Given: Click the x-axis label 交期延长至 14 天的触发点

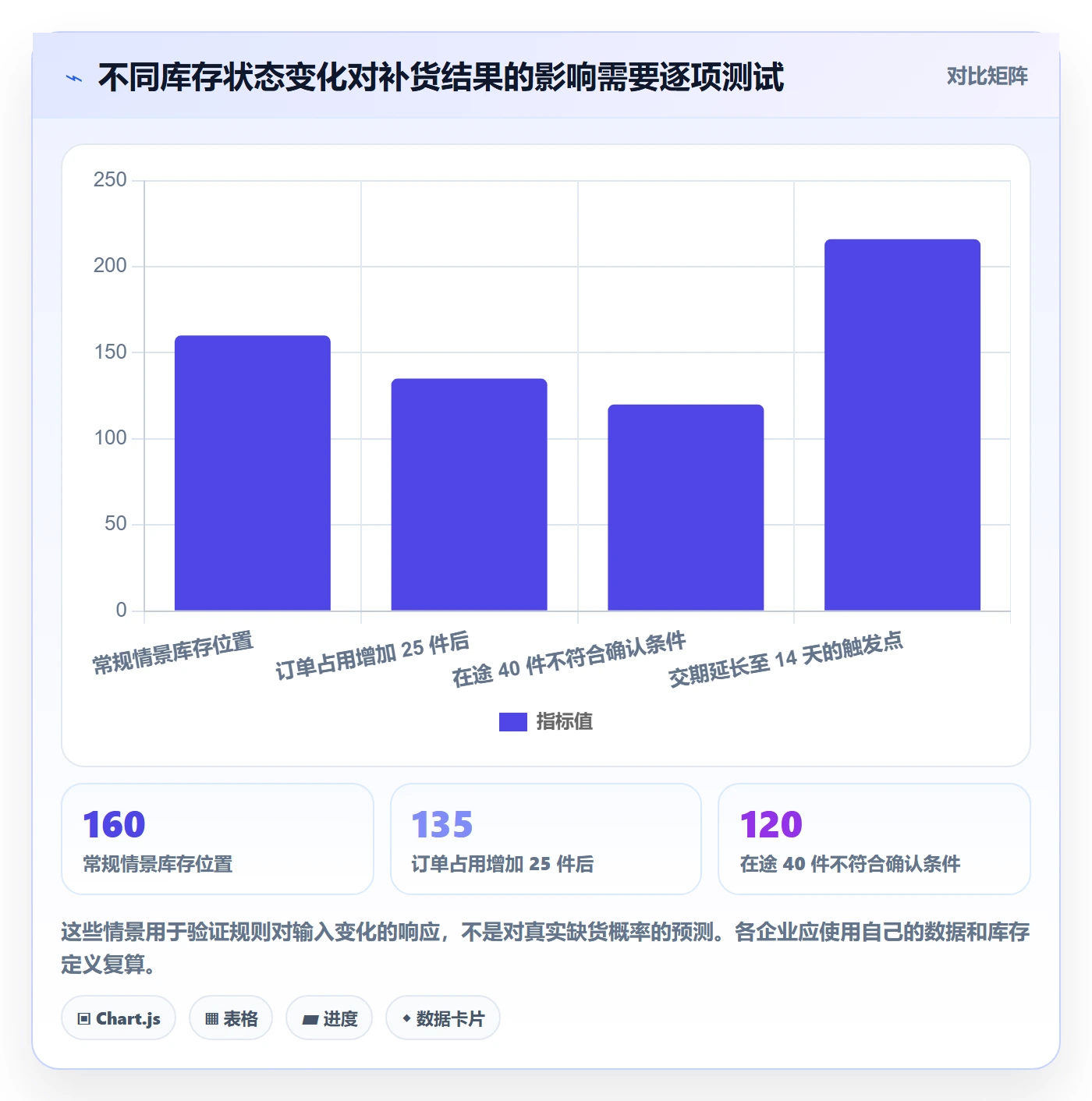Looking at the screenshot, I should [786, 660].
